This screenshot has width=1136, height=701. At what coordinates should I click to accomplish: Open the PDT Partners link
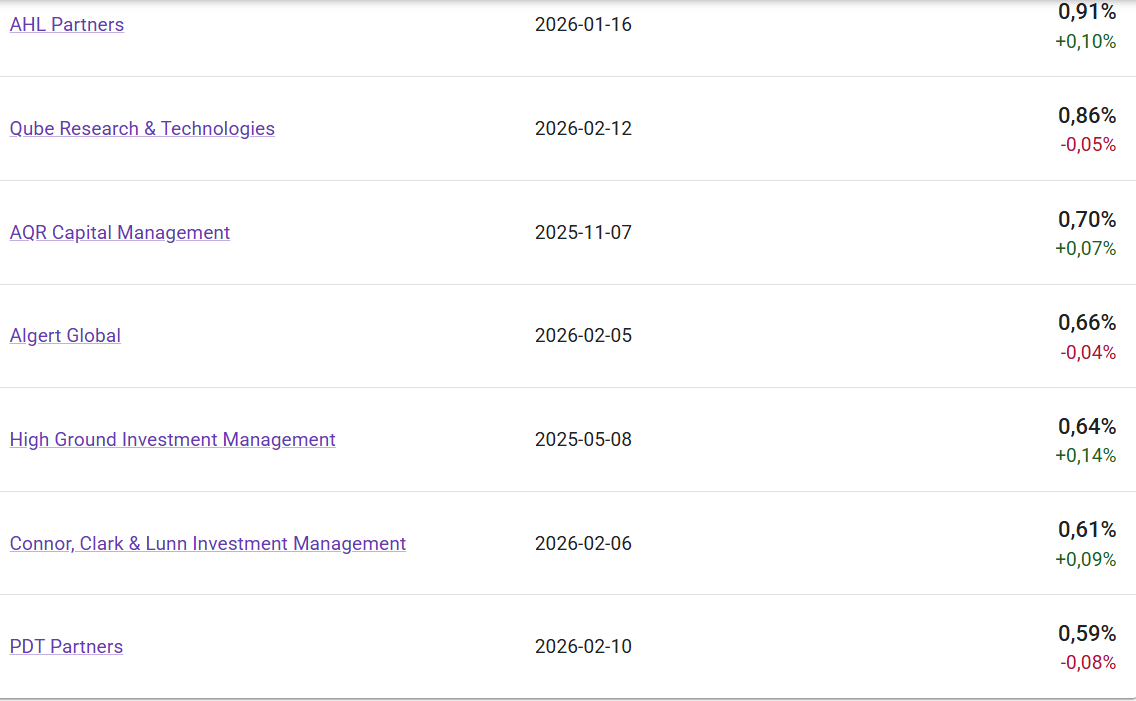[66, 647]
